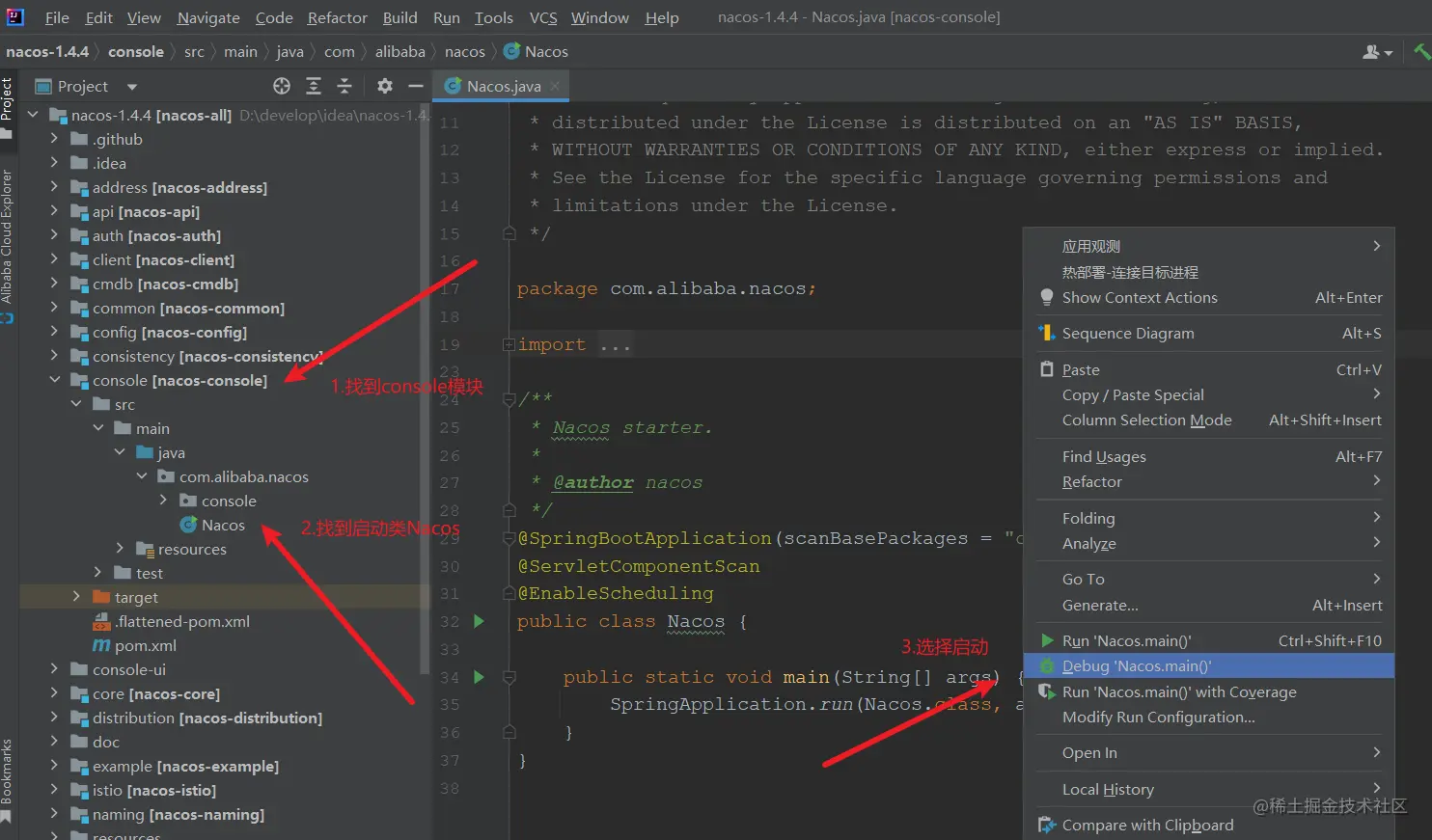Image resolution: width=1432 pixels, height=840 pixels.
Task: Select Show Context Actions menu entry
Action: pyautogui.click(x=1209, y=298)
